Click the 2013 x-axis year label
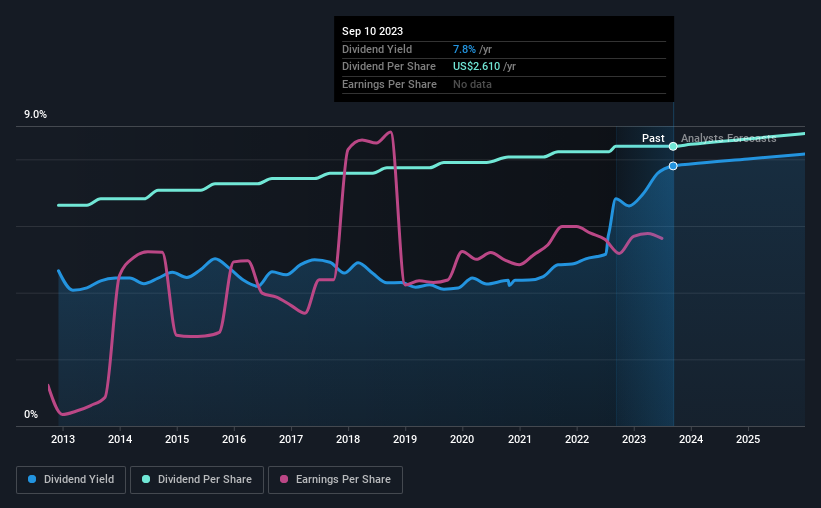821x508 pixels. (x=63, y=439)
